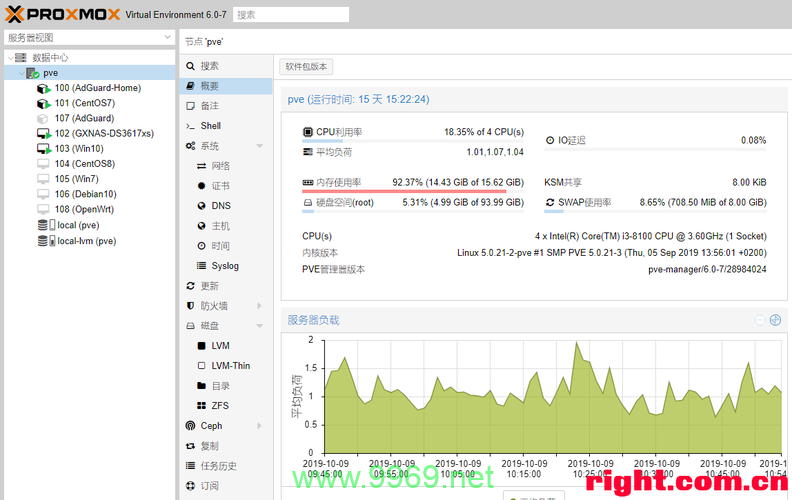Click the 内存使用率 red progress bar
This screenshot has height=500, width=792.
point(413,191)
